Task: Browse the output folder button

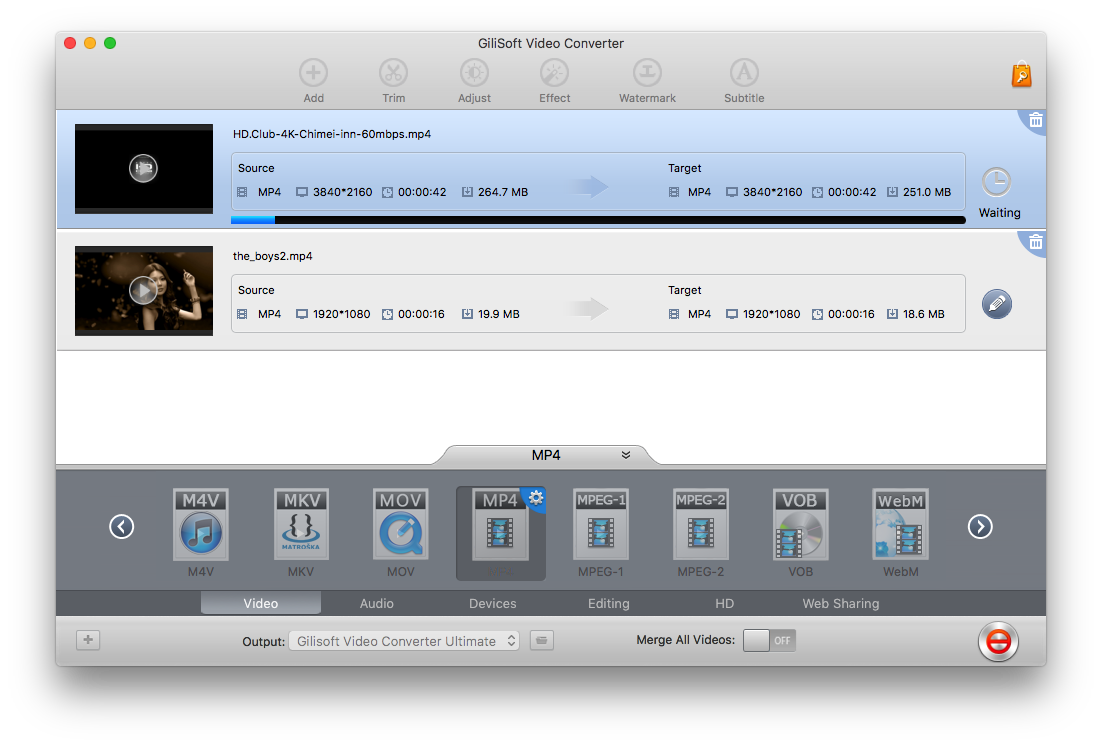Action: point(542,641)
